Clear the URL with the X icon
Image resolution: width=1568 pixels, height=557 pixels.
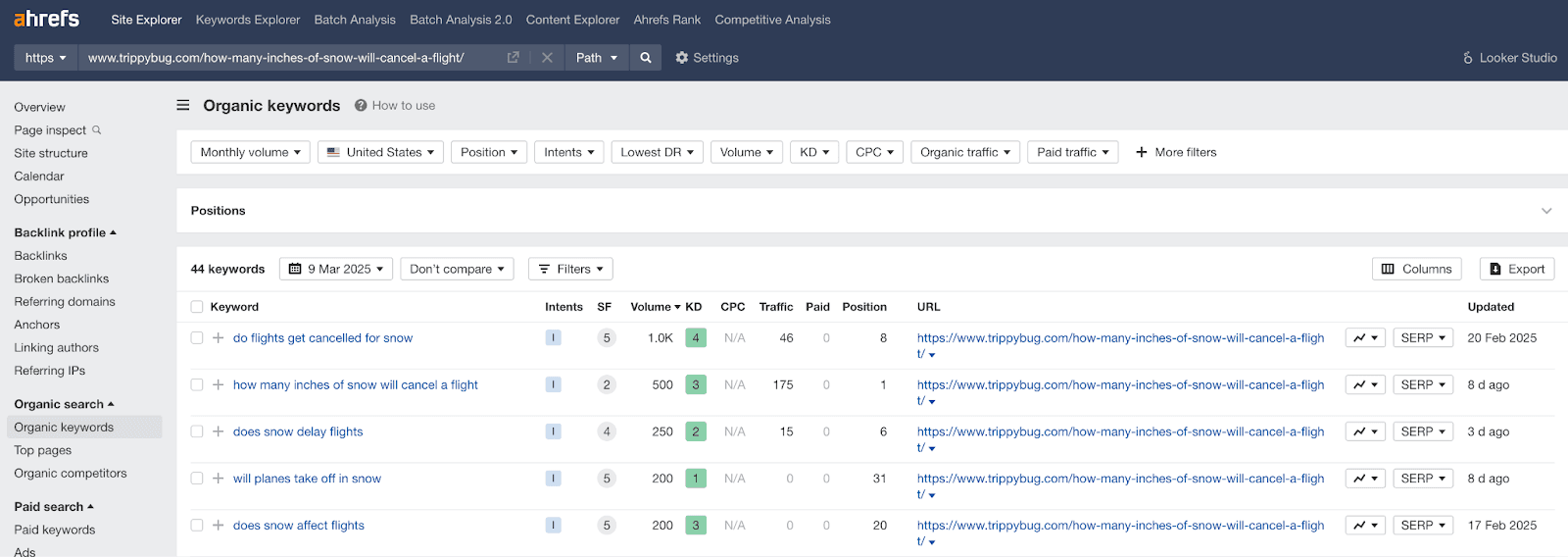(x=547, y=58)
